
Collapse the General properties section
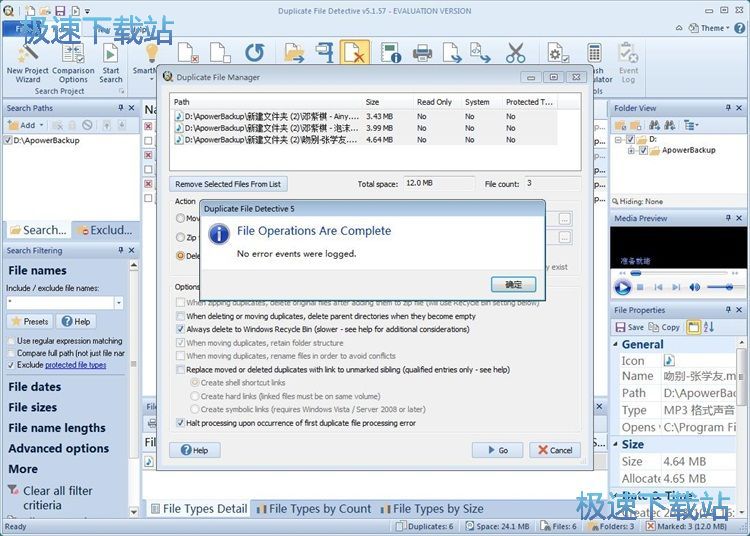click(616, 344)
